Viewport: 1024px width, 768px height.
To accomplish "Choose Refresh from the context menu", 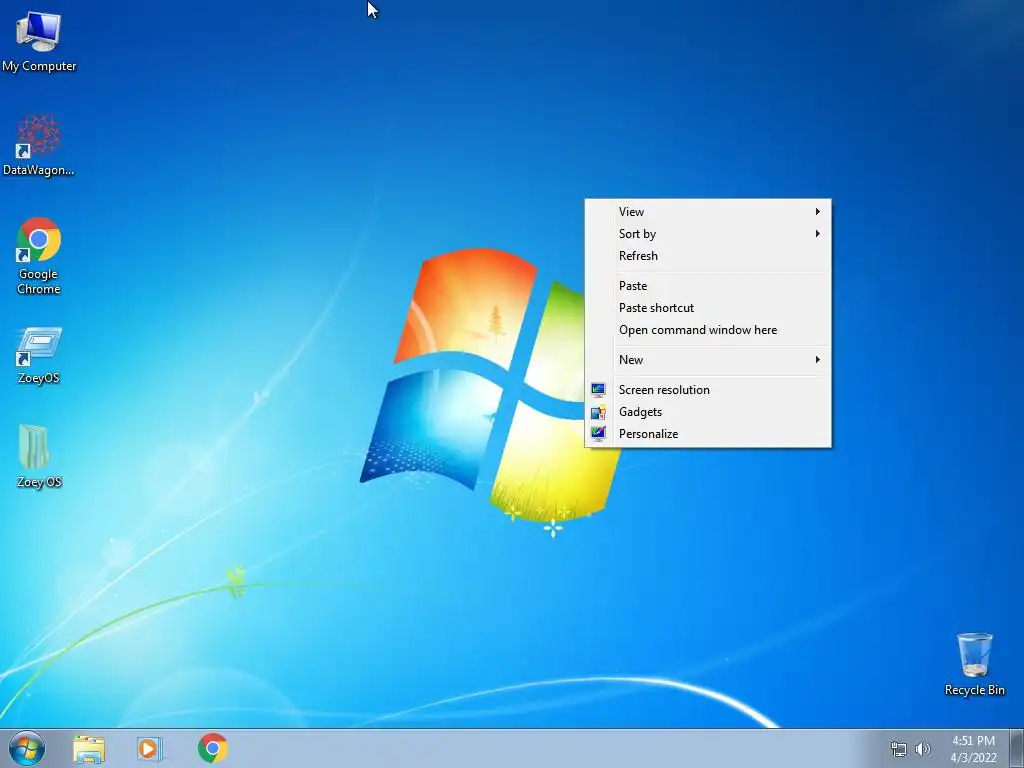I will (x=708, y=256).
